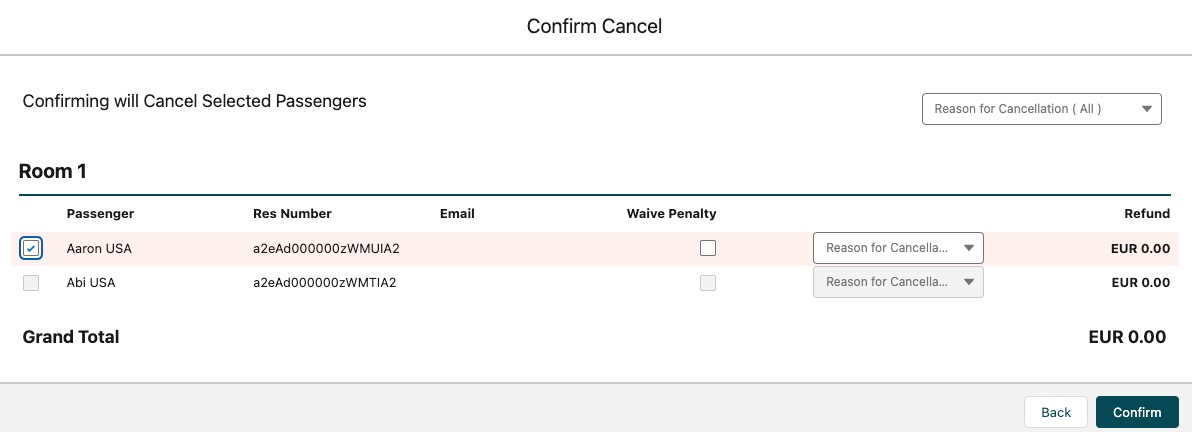Screen dimensions: 1192x432
Task: Open the Reason for Cancellation ( All ) dropdown
Action: coord(1041,109)
